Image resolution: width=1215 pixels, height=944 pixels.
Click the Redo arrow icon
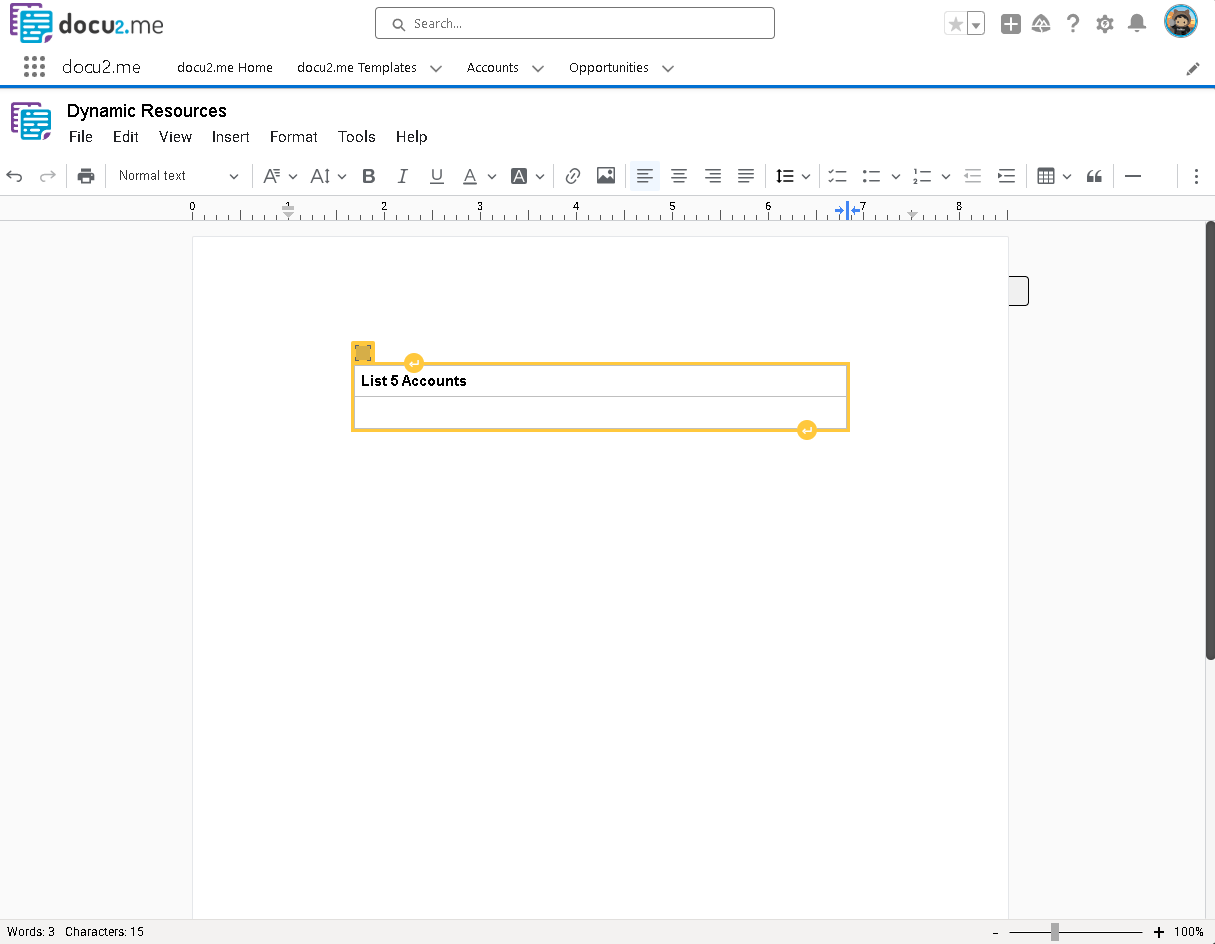tap(47, 176)
